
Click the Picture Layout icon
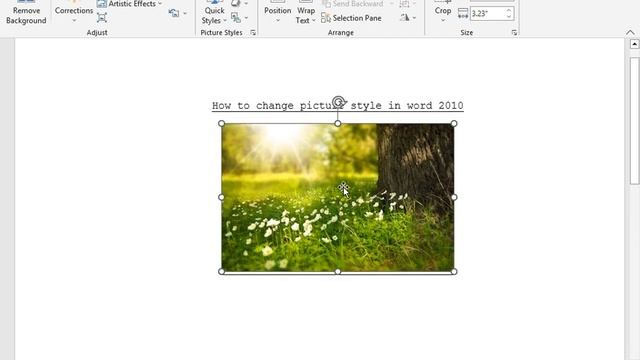pos(236,18)
